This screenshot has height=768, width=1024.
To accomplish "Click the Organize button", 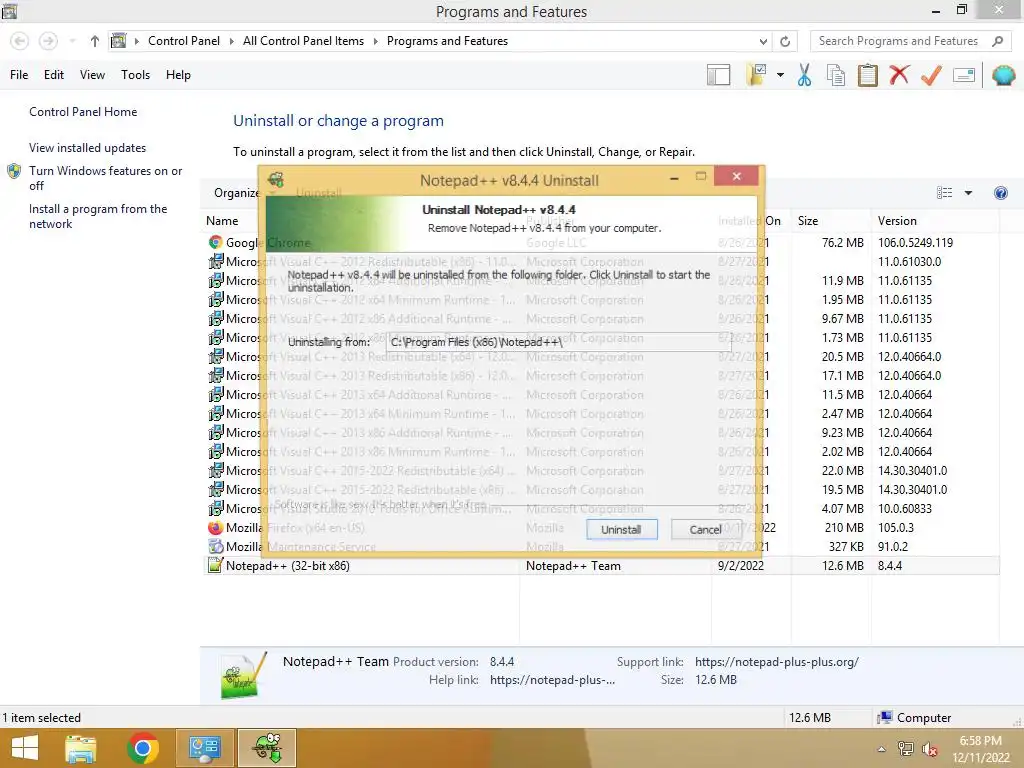I will click(x=238, y=193).
